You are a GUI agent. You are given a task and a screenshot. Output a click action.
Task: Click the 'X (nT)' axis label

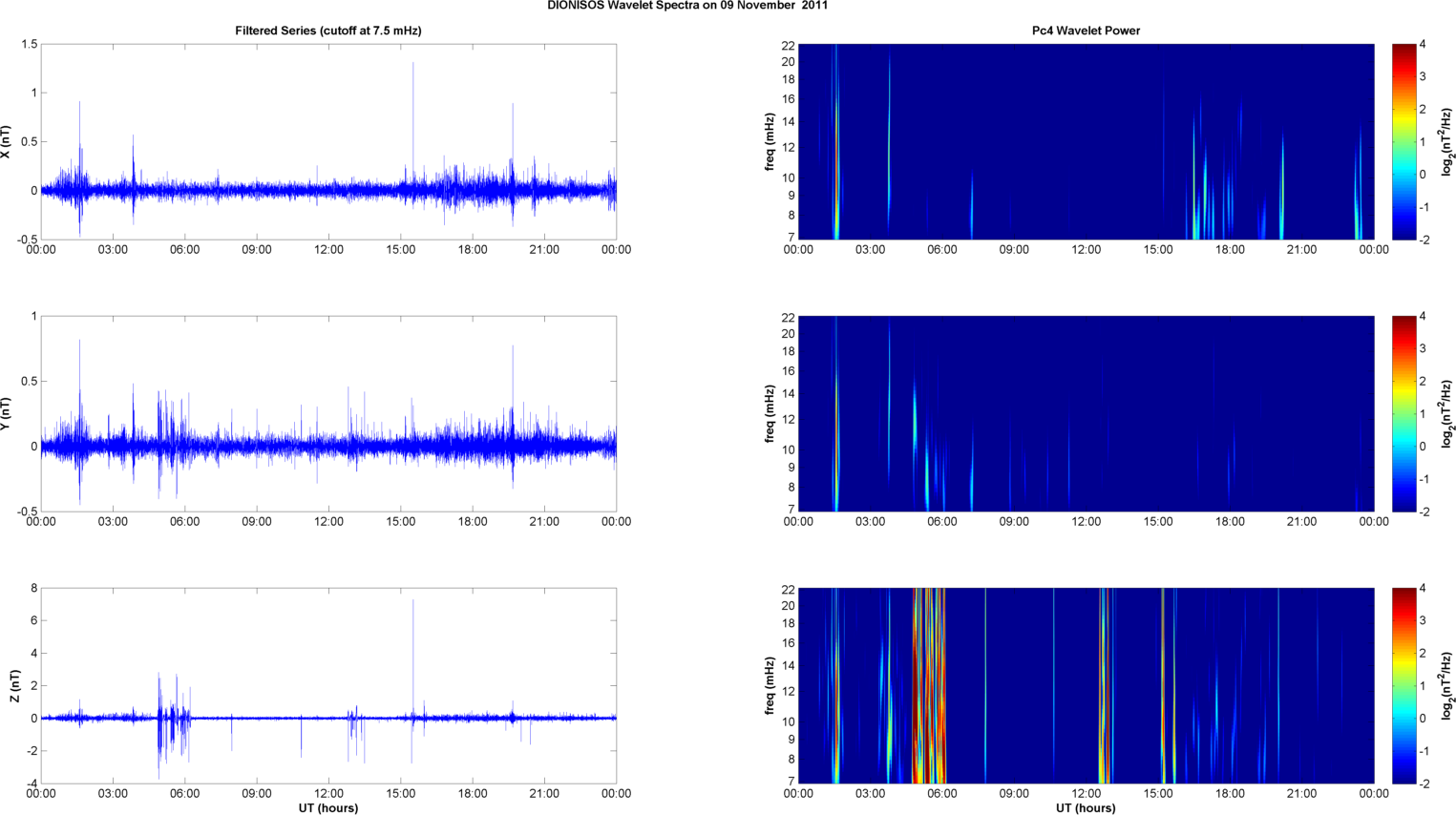click(7, 142)
